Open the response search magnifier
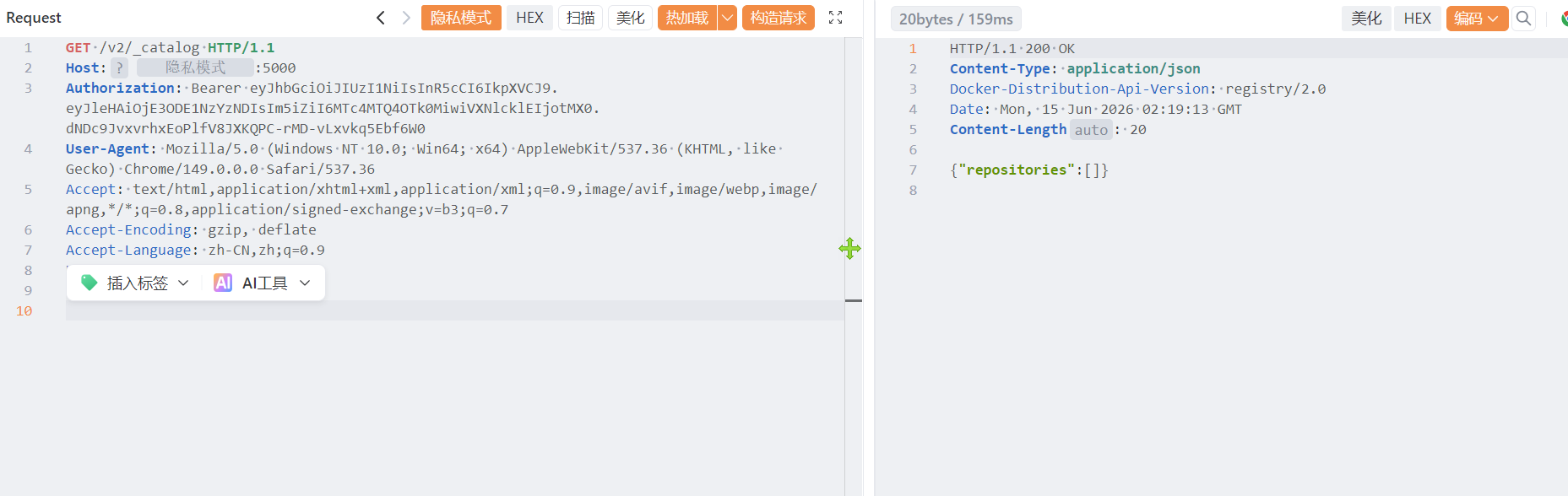Image resolution: width=1568 pixels, height=496 pixels. pos(1523,19)
